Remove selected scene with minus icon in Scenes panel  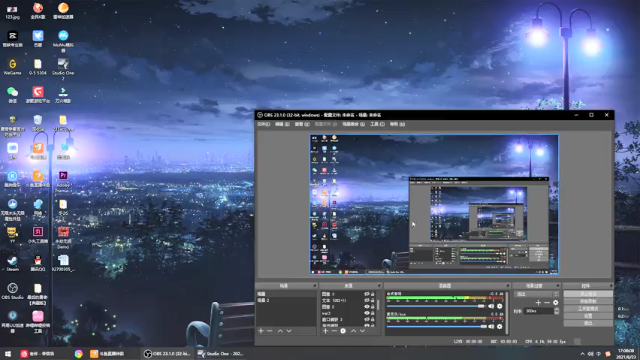[270, 331]
